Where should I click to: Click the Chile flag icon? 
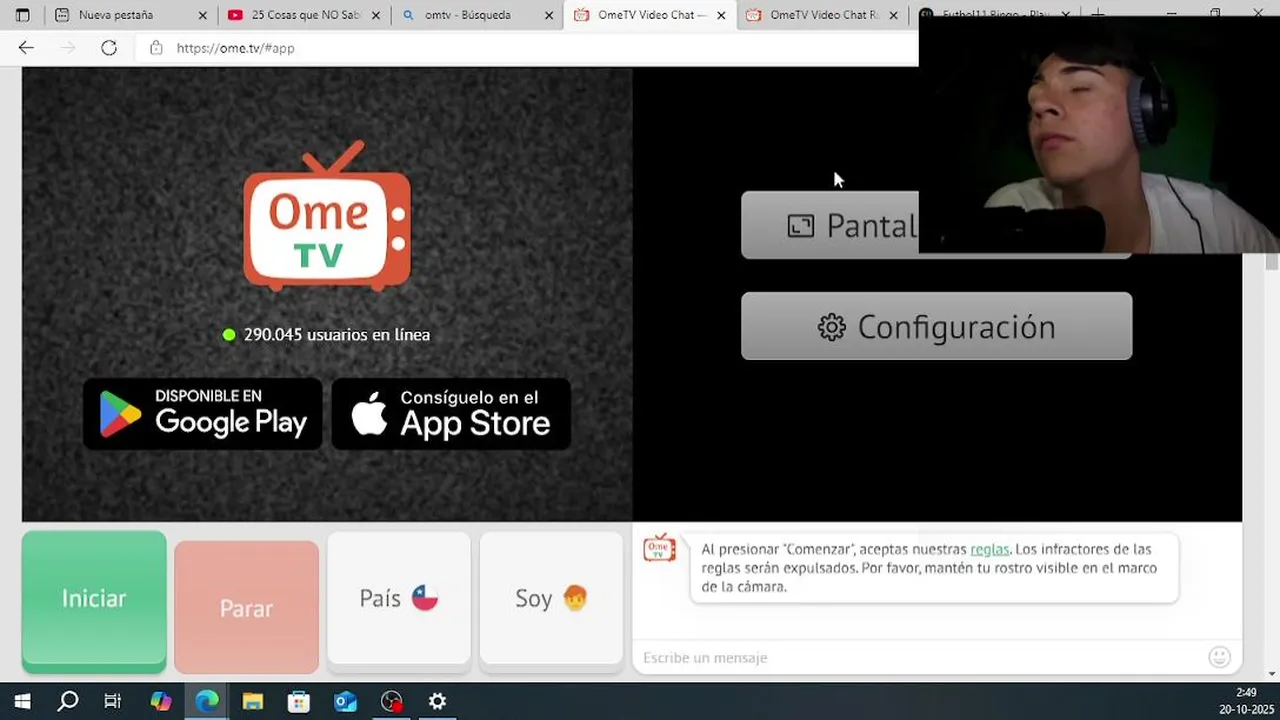tap(425, 598)
